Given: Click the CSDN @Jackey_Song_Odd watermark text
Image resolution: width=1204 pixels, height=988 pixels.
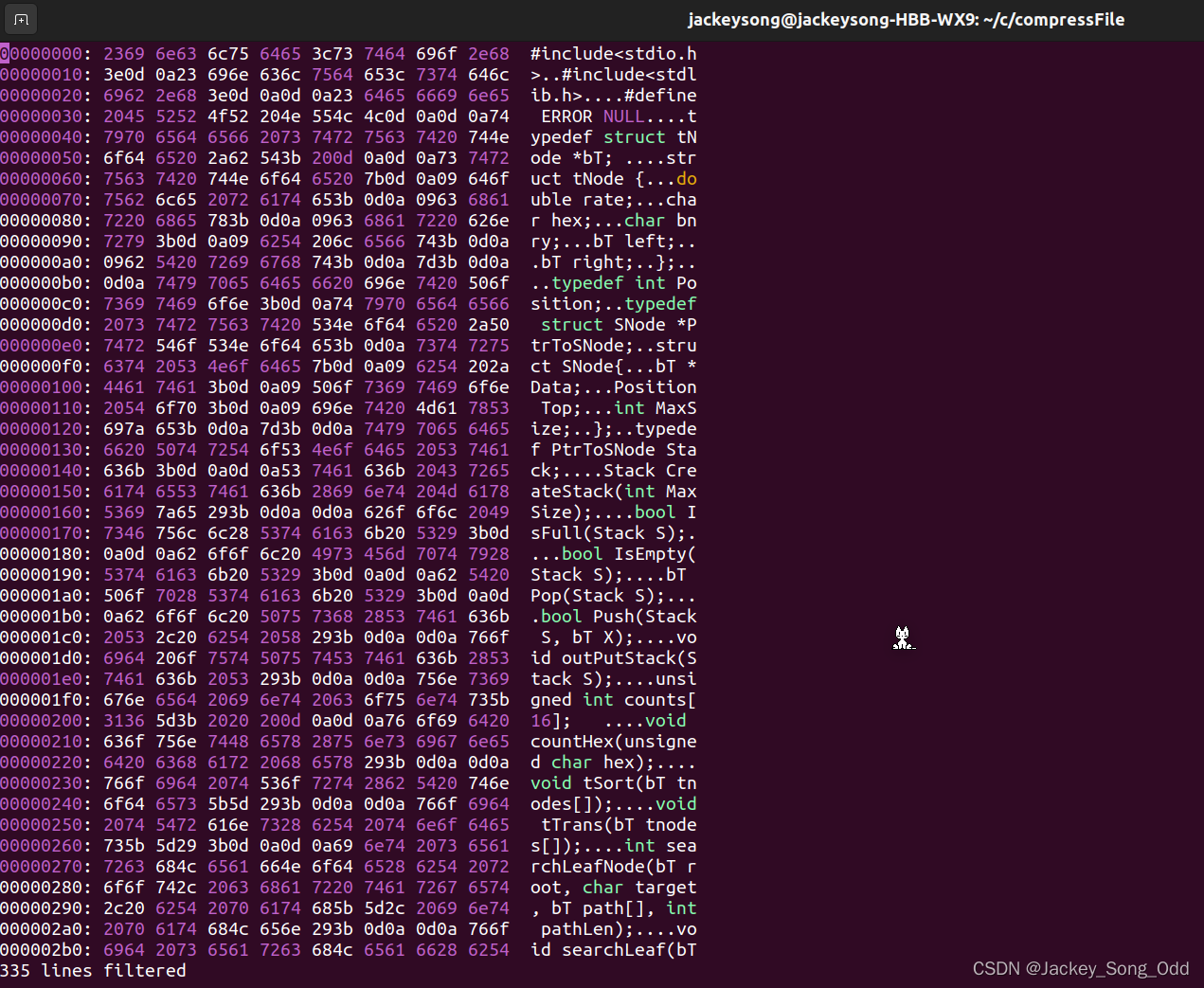Looking at the screenshot, I should [x=1081, y=968].
